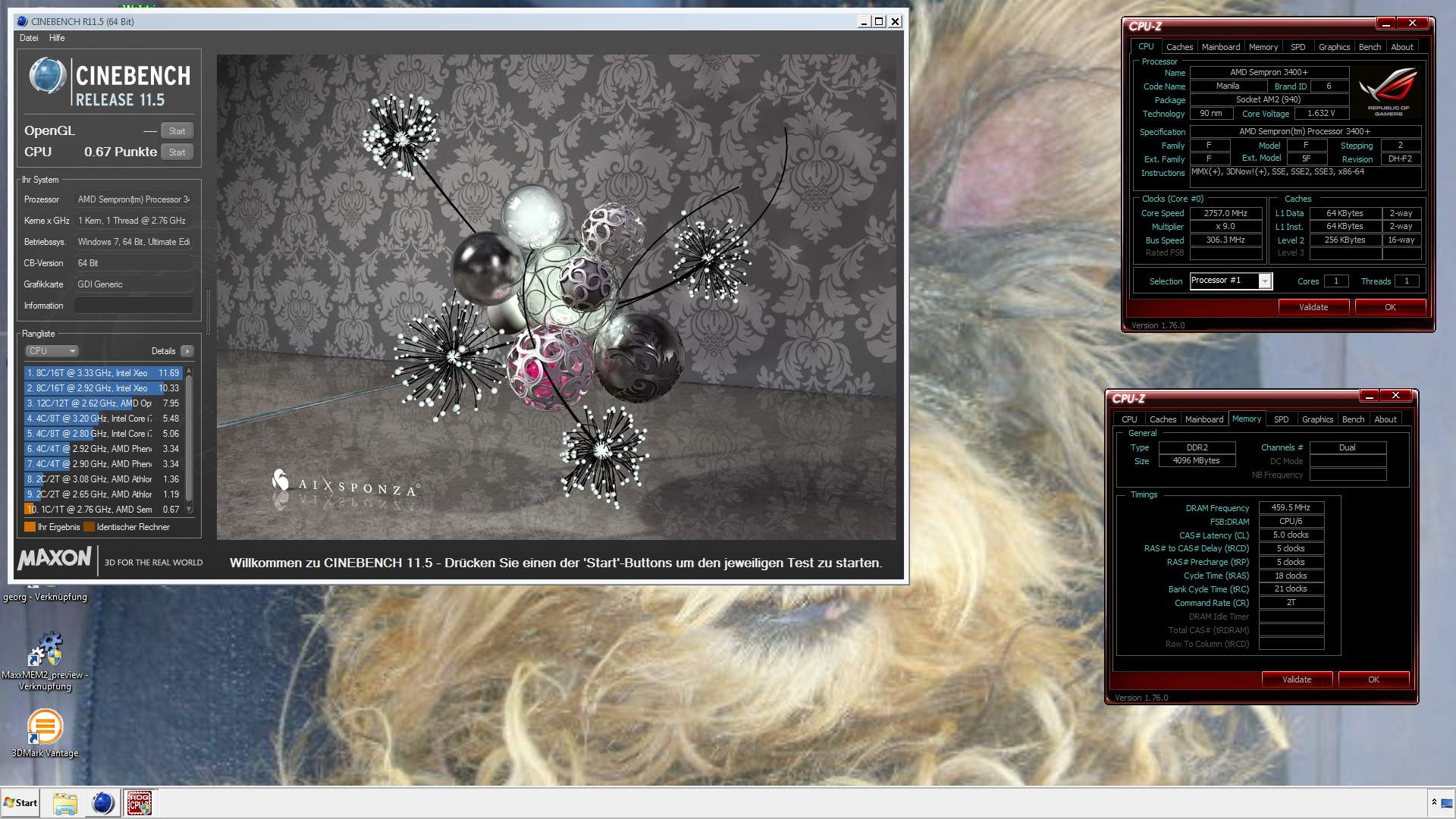Screen dimensions: 1456x819
Task: Open the Windows Explorer taskbar icon
Action: tap(65, 803)
